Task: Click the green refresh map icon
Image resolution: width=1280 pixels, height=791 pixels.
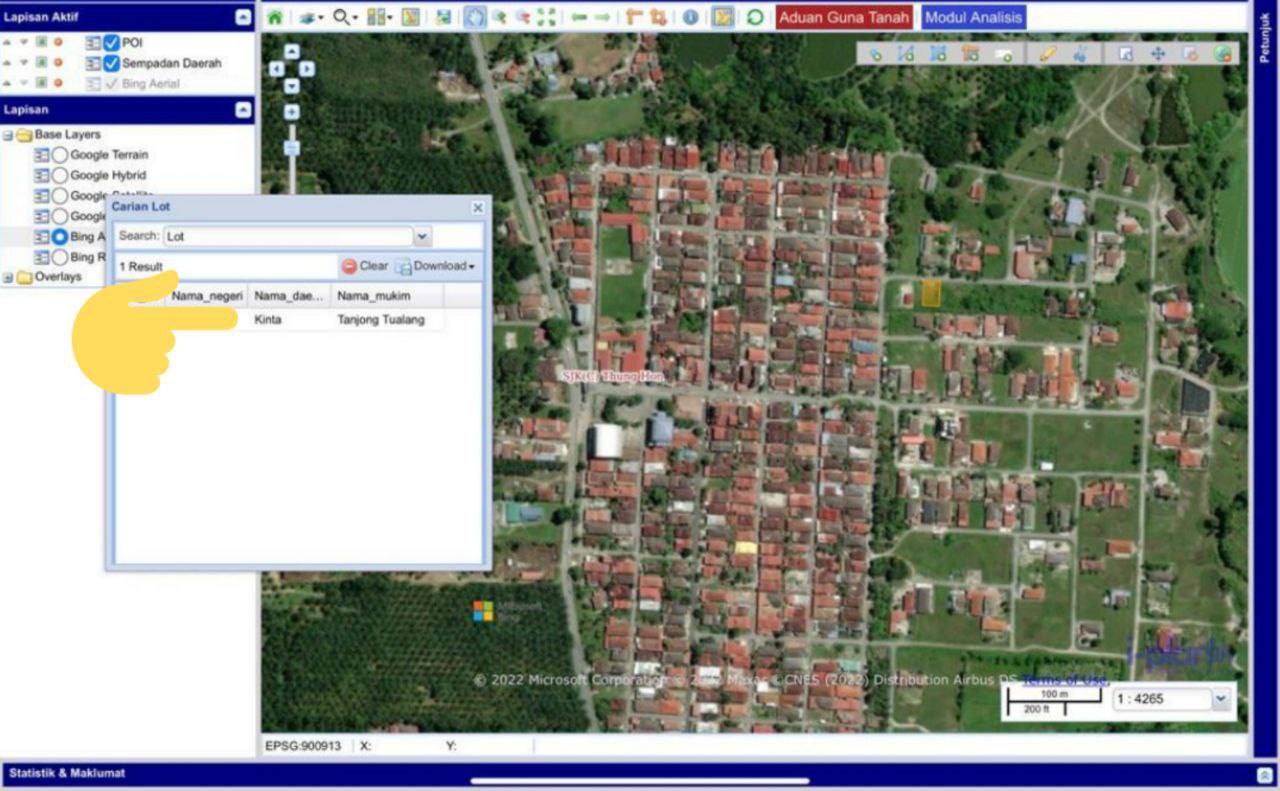Action: [x=755, y=17]
